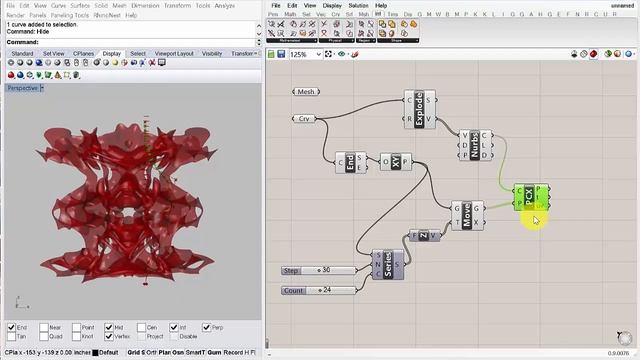Screen dimensions: 640x360
Task: Click the Zoom Extents icon beside the 125% box
Action: click(329, 54)
